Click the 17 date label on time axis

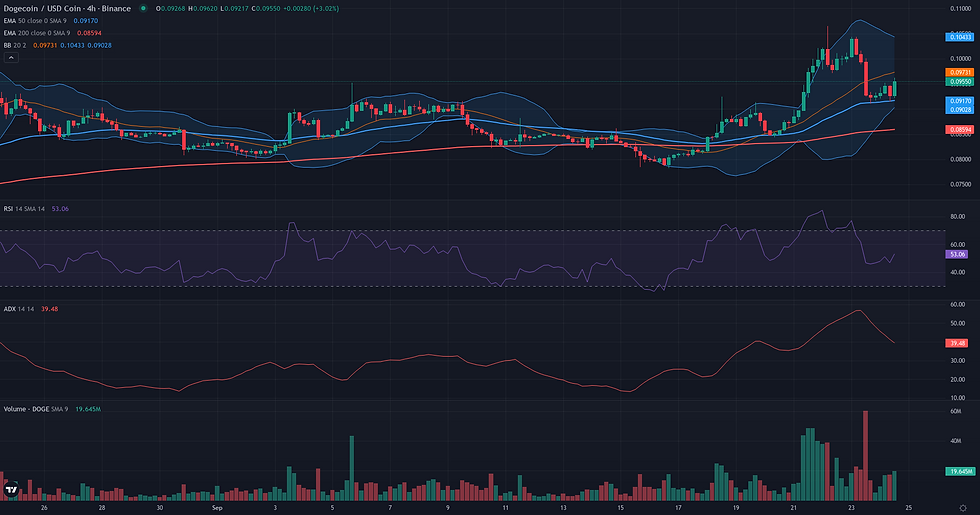click(678, 508)
